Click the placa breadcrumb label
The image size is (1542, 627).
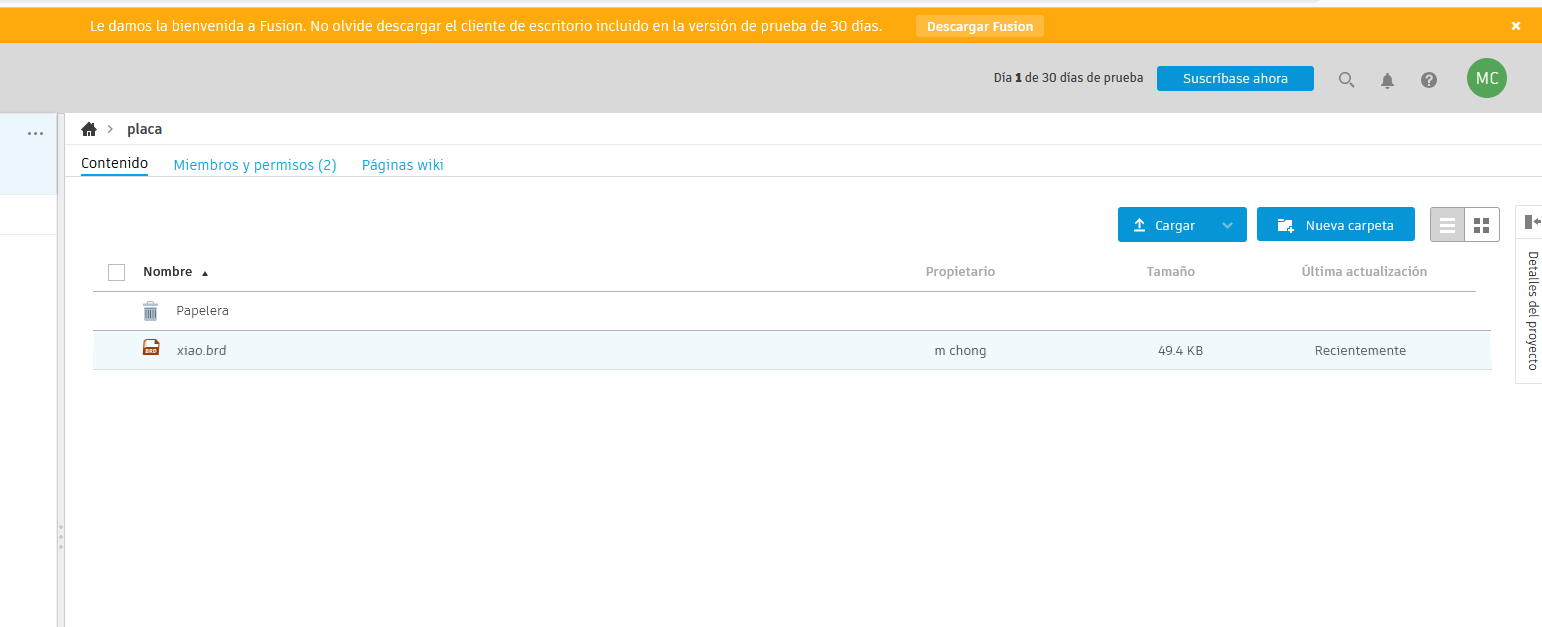coord(144,129)
